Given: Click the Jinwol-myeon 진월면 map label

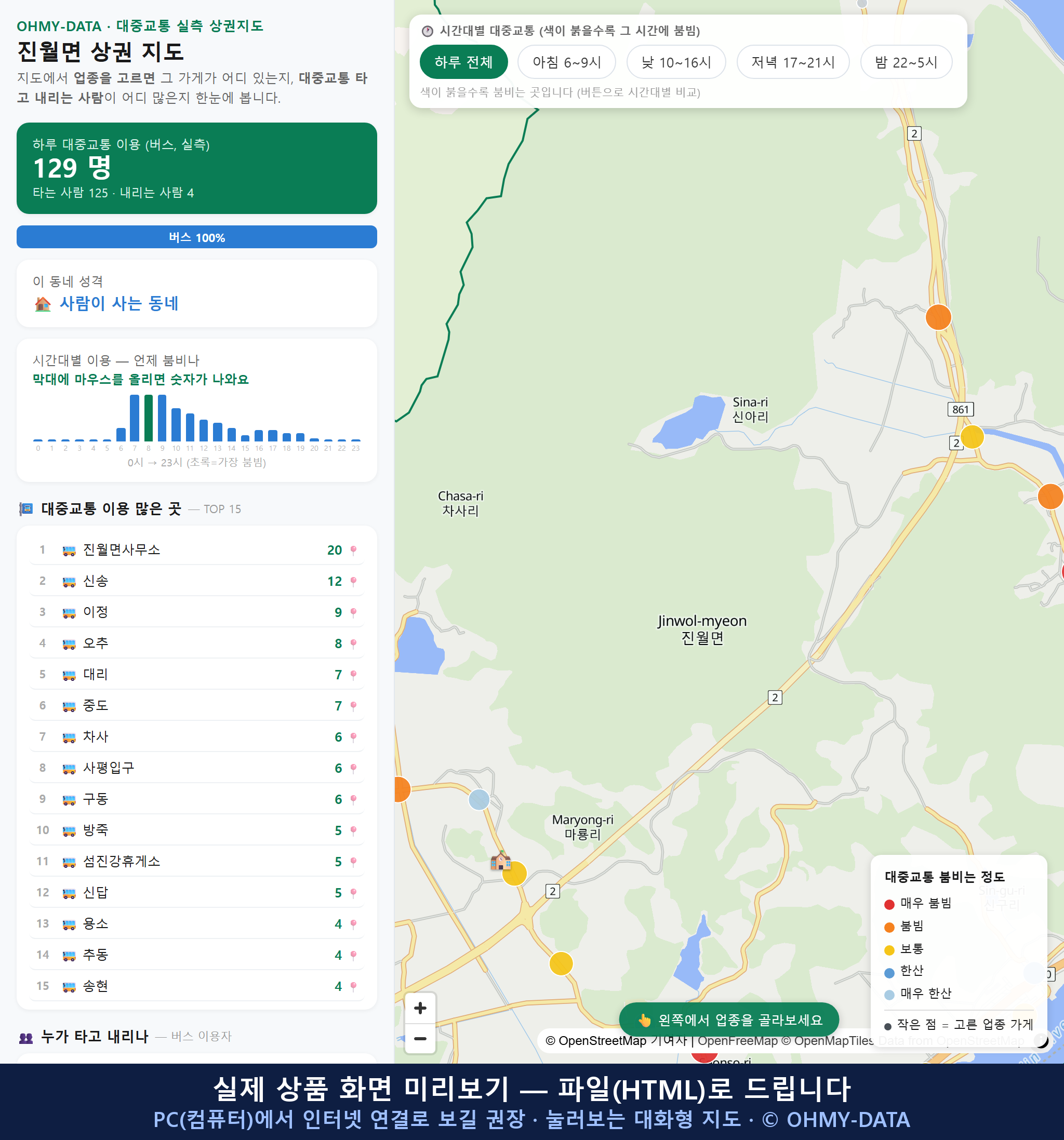Looking at the screenshot, I should [702, 629].
